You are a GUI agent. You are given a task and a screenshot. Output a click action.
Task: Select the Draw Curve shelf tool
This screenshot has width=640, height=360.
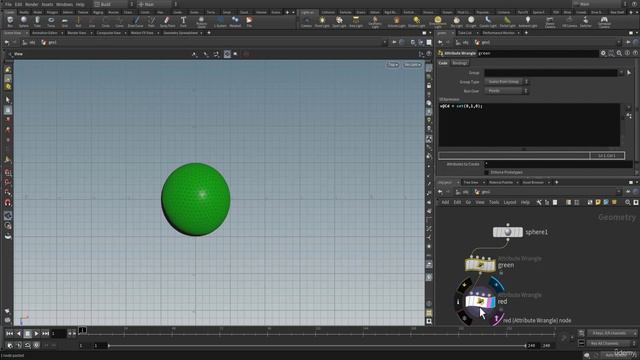pyautogui.click(x=136, y=22)
